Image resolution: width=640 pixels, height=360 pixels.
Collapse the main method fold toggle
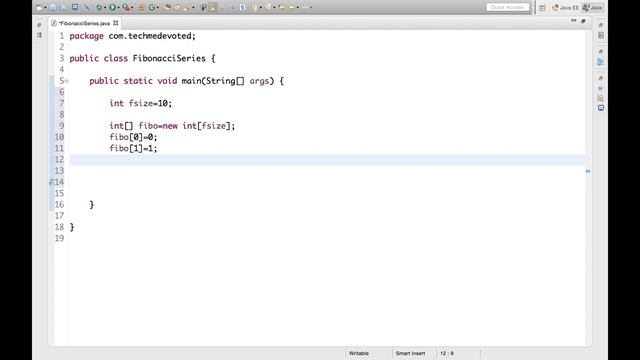pyautogui.click(x=67, y=81)
